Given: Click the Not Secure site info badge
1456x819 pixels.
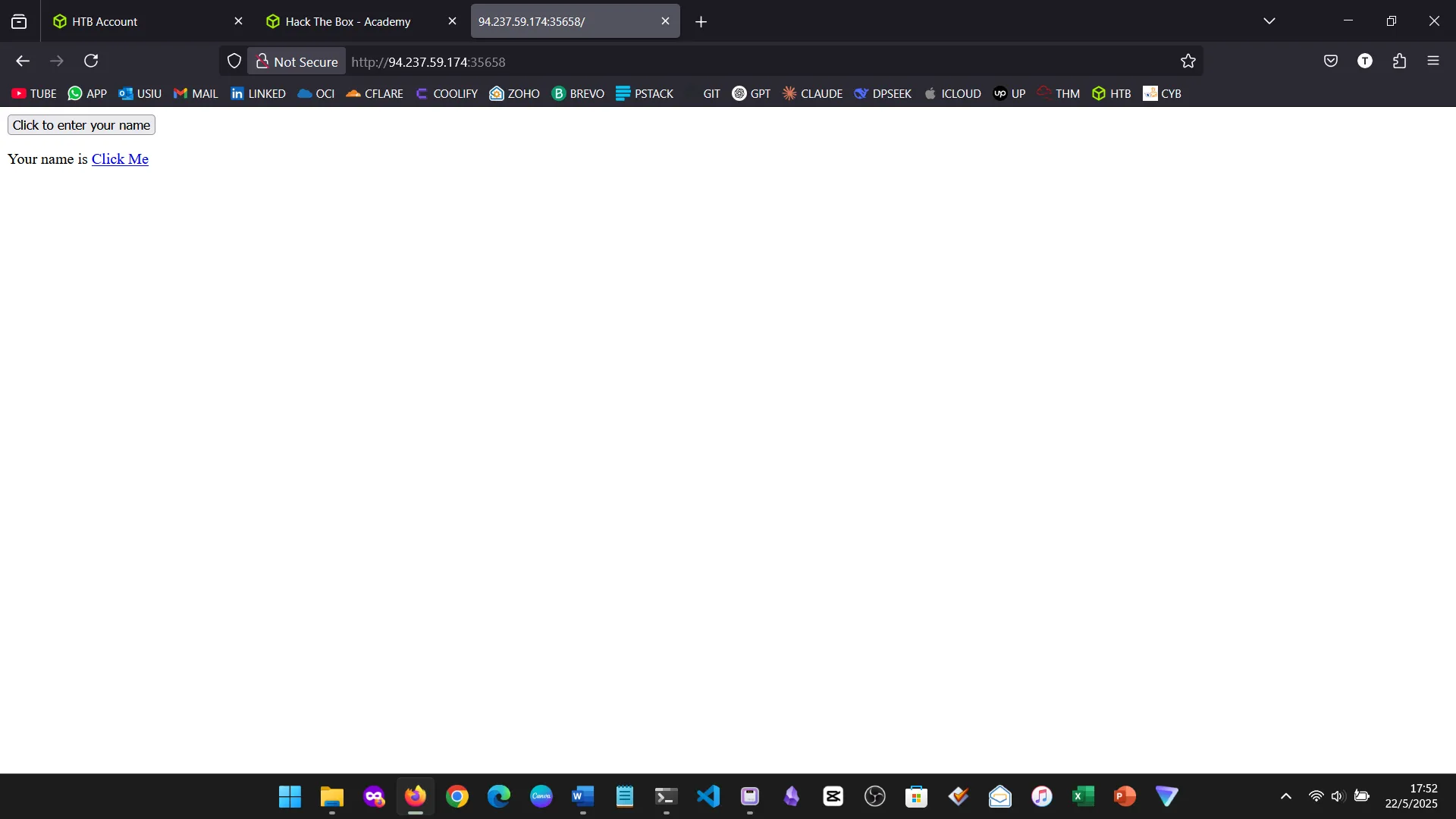Looking at the screenshot, I should 297,61.
